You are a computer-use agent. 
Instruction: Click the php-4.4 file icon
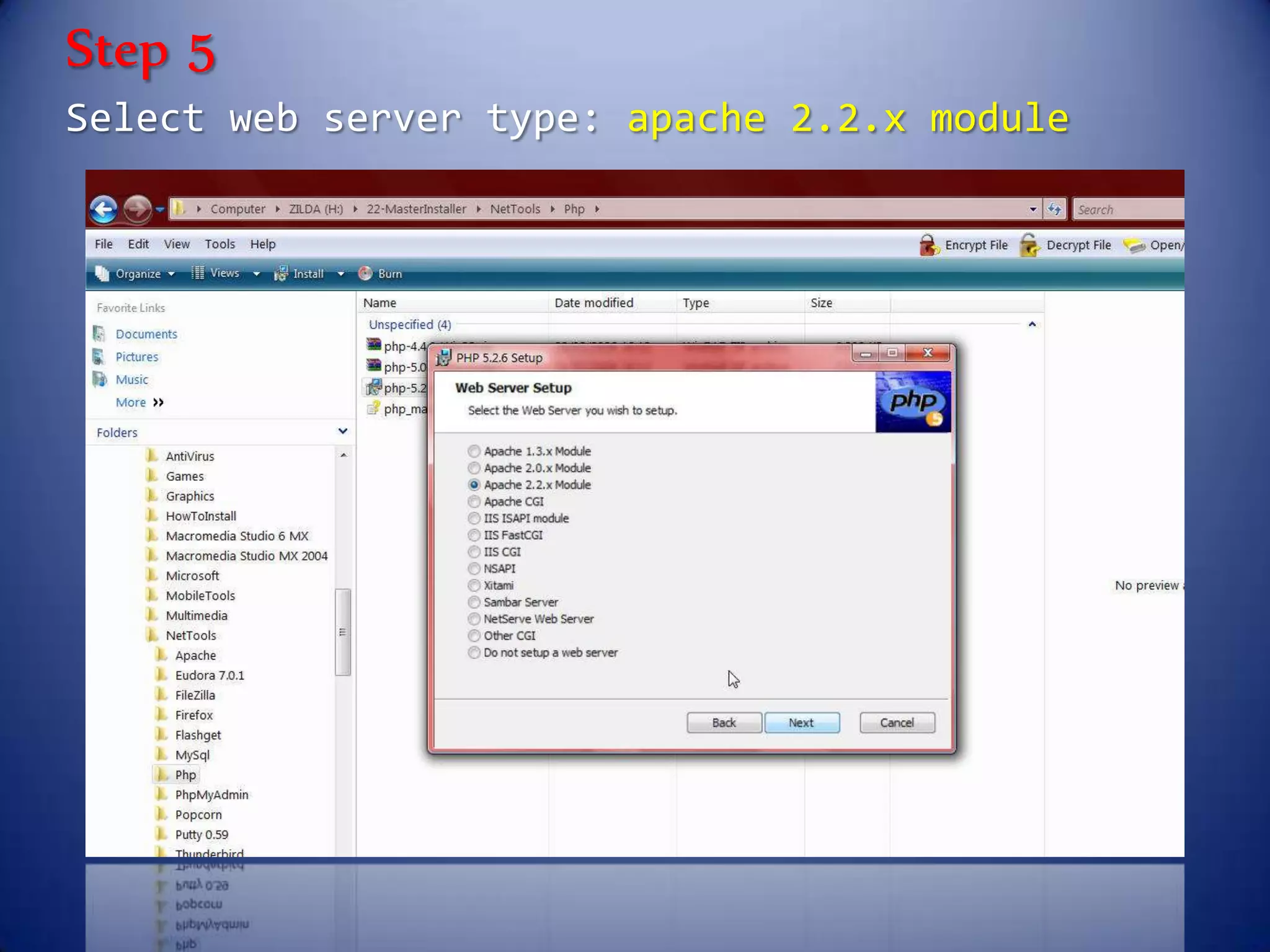(373, 345)
